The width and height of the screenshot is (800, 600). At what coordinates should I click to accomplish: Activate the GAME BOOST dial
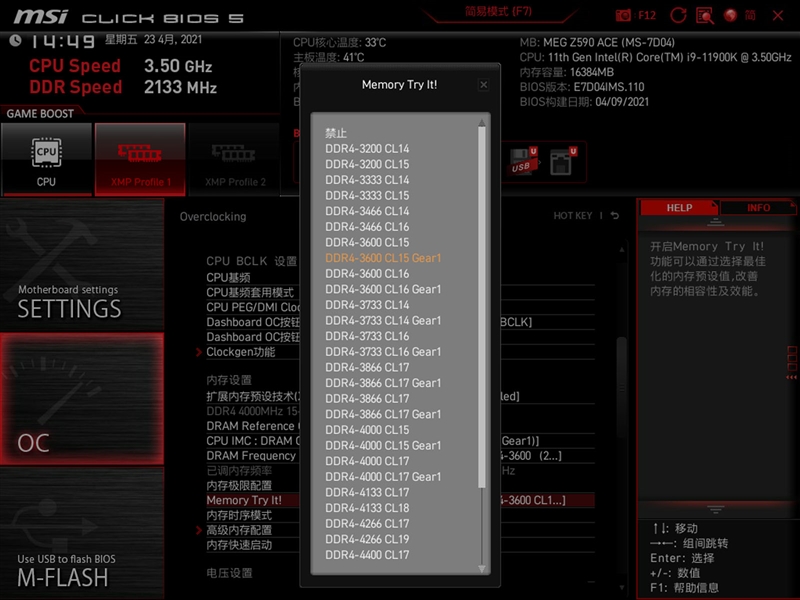click(x=40, y=113)
